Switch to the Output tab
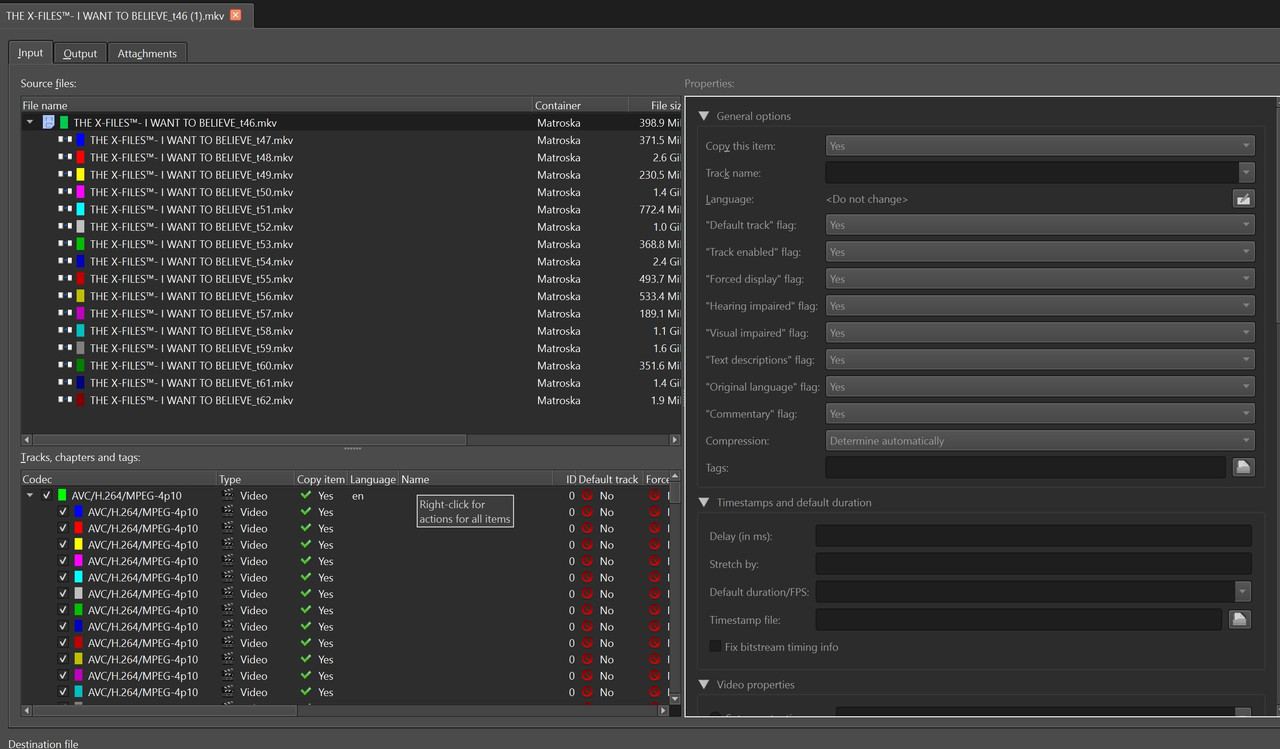Viewport: 1280px width, 749px height. [x=80, y=53]
